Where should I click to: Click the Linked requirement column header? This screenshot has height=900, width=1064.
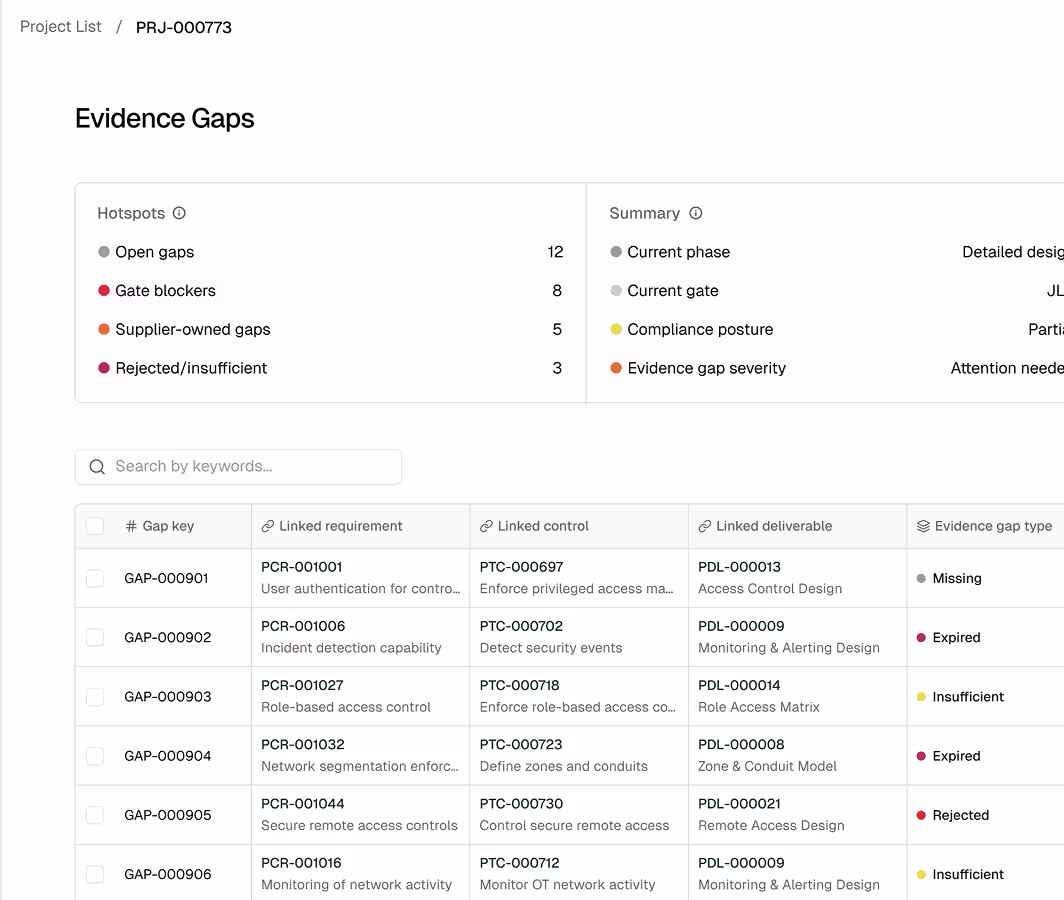[341, 526]
